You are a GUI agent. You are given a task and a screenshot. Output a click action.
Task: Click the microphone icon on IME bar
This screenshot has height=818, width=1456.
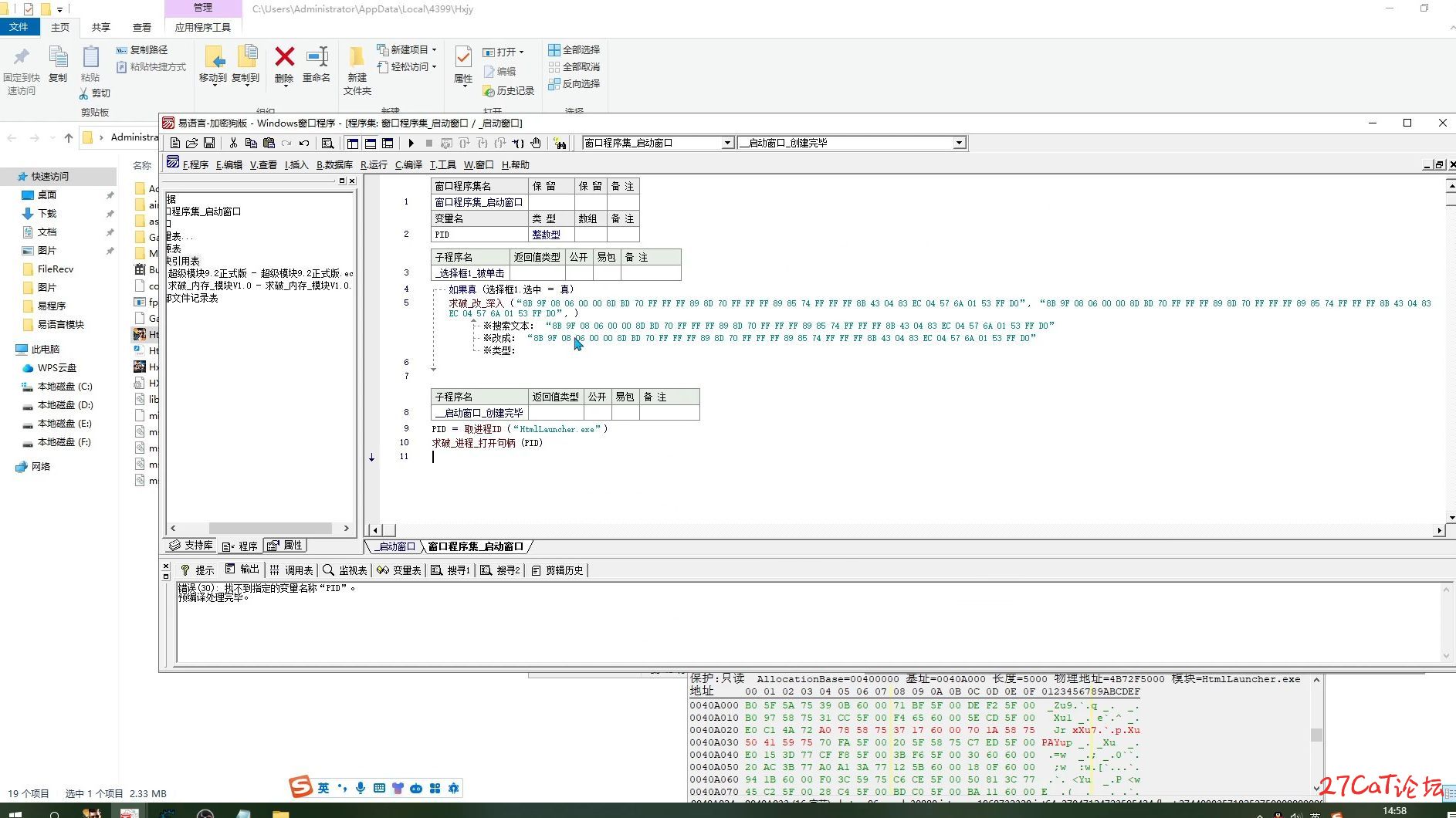click(x=361, y=788)
